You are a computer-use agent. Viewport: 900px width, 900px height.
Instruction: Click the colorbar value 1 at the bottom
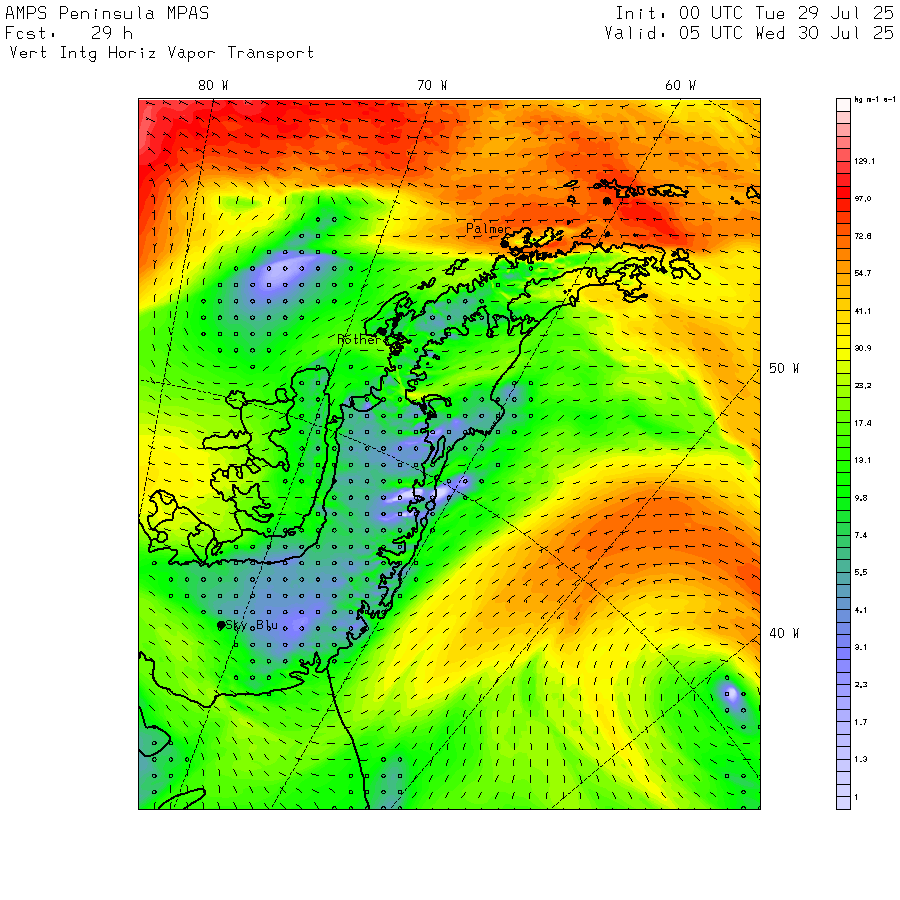click(856, 797)
